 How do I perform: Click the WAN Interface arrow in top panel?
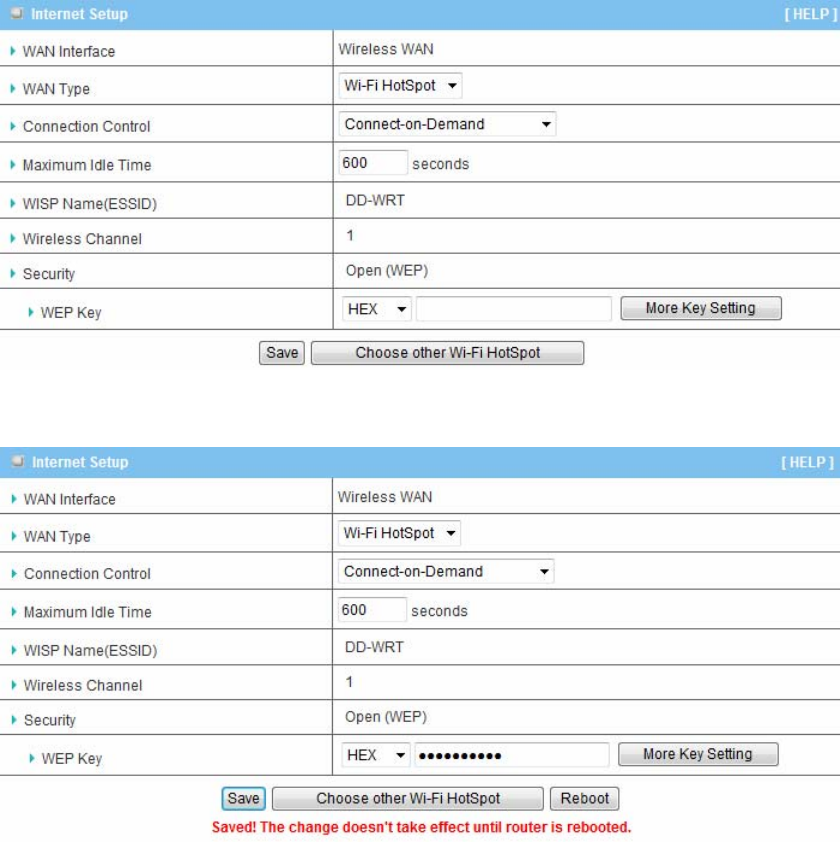pos(13,51)
